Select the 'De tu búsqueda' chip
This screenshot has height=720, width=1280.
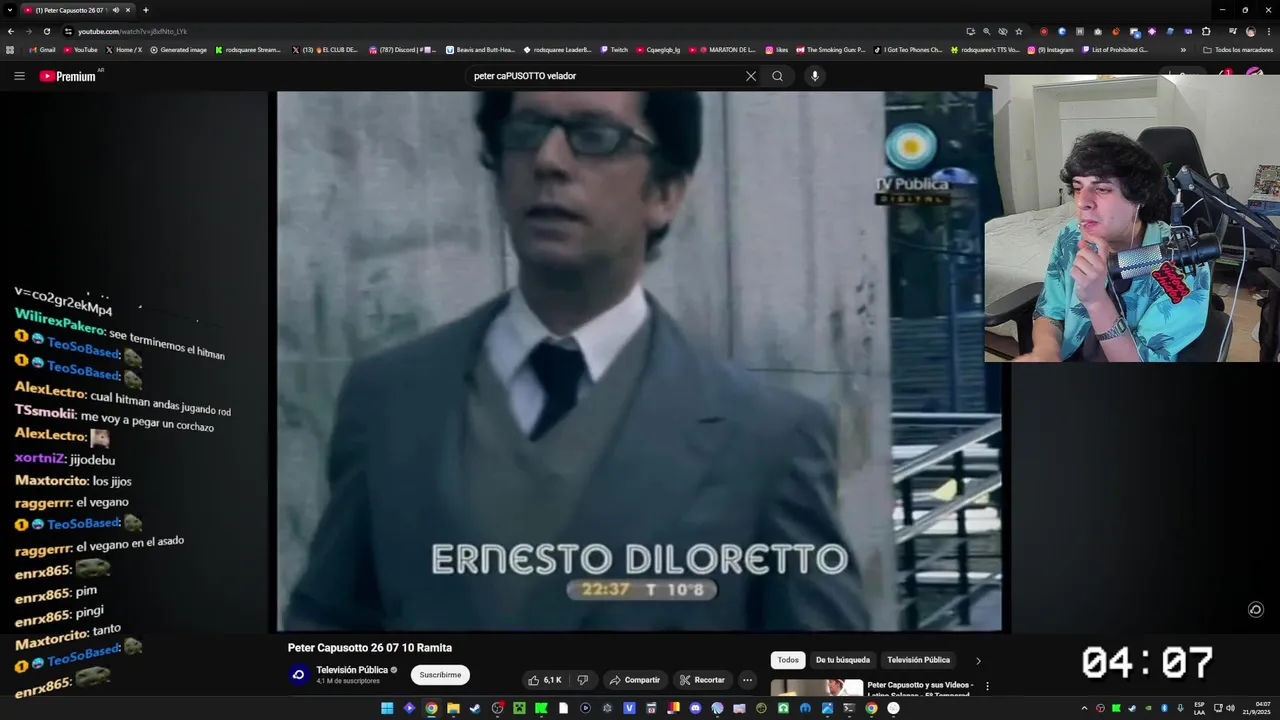point(843,660)
